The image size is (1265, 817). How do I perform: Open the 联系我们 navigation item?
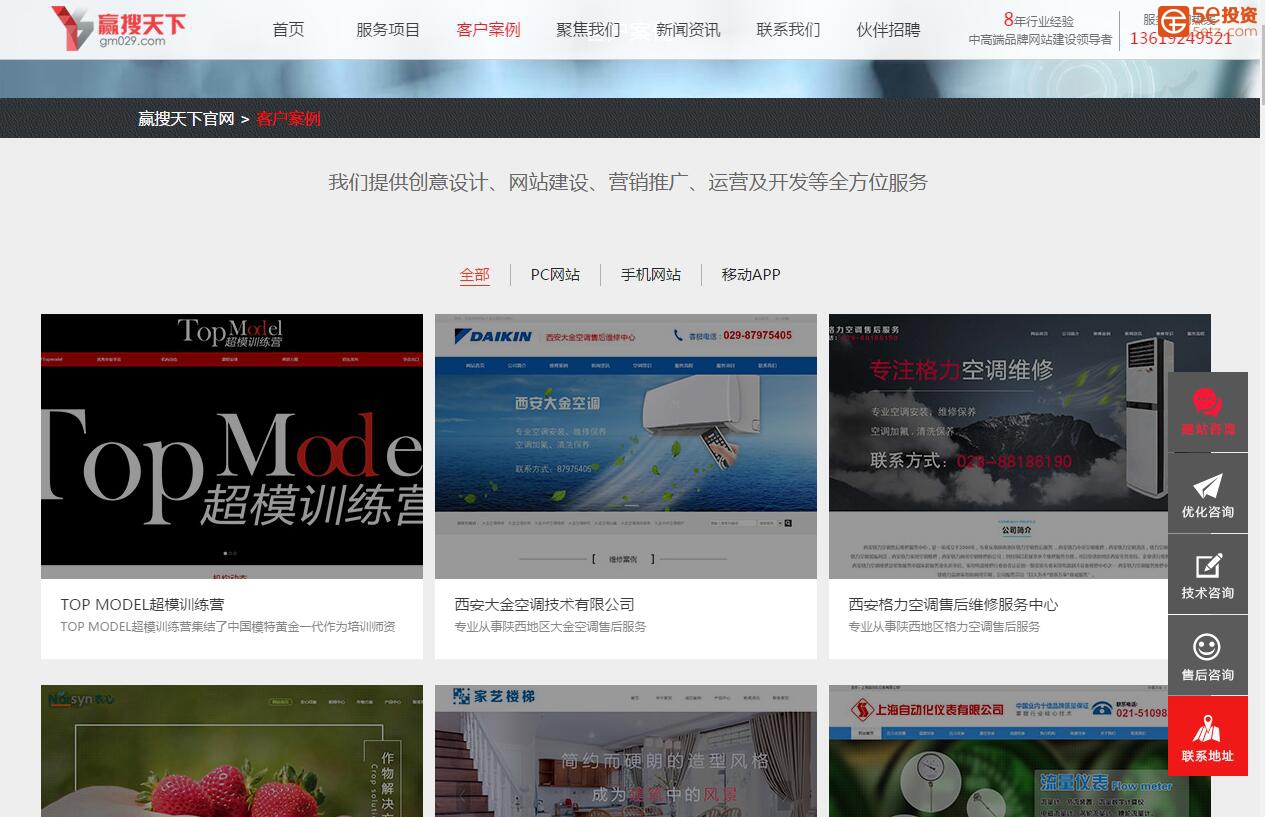coord(788,30)
